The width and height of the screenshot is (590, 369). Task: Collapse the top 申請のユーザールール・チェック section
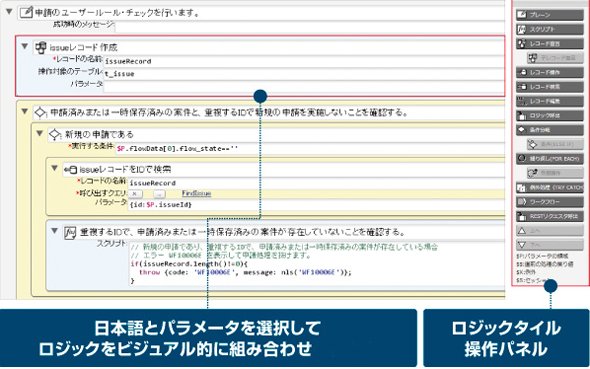click(x=9, y=12)
